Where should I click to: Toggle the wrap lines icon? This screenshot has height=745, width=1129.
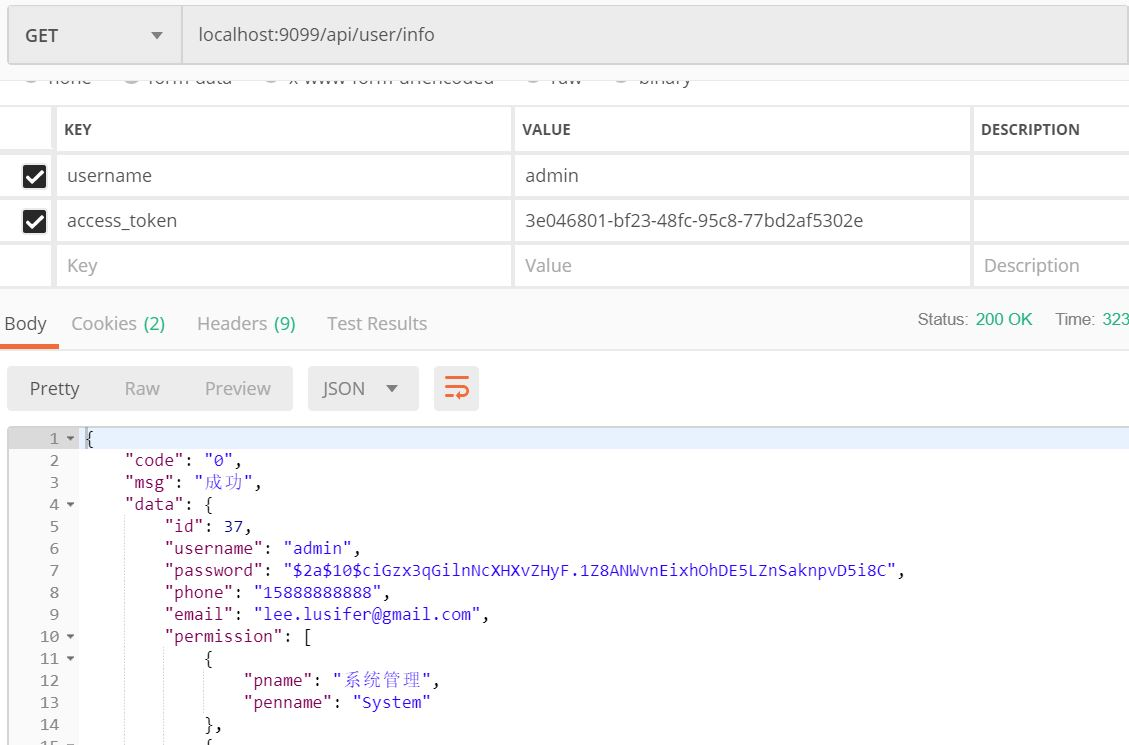click(456, 389)
